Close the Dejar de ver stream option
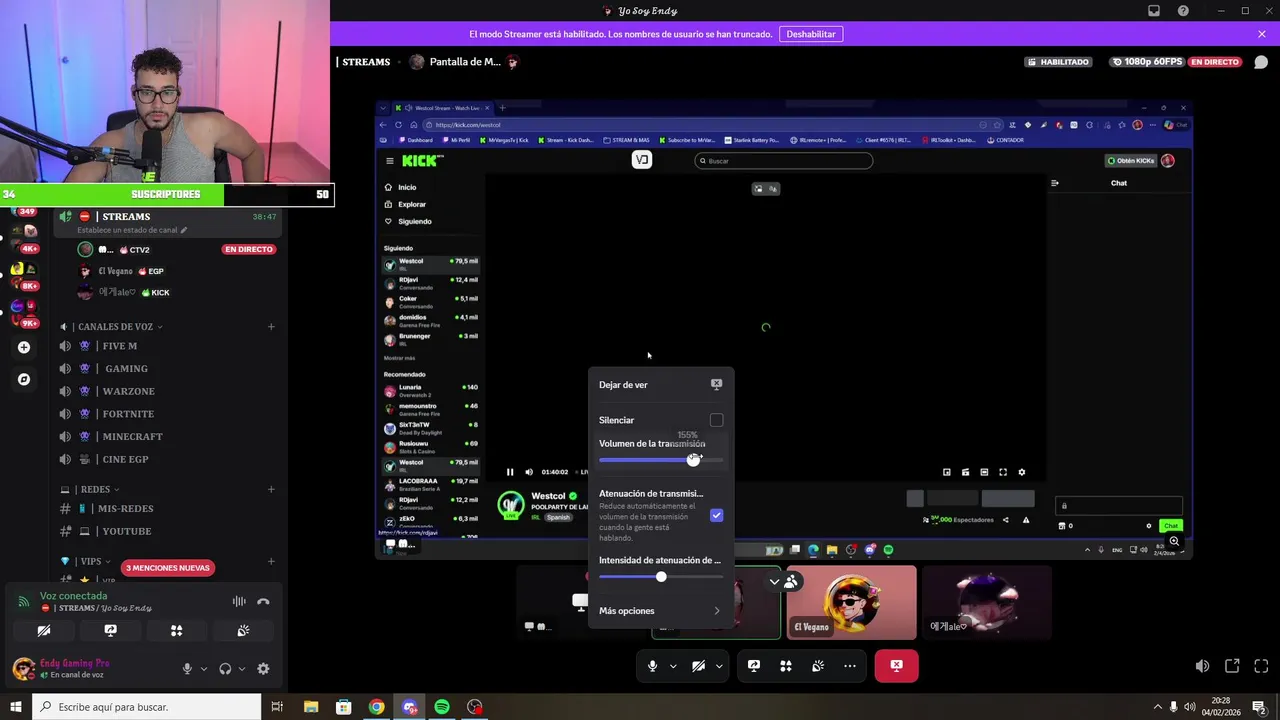The height and width of the screenshot is (720, 1280). [x=660, y=385]
